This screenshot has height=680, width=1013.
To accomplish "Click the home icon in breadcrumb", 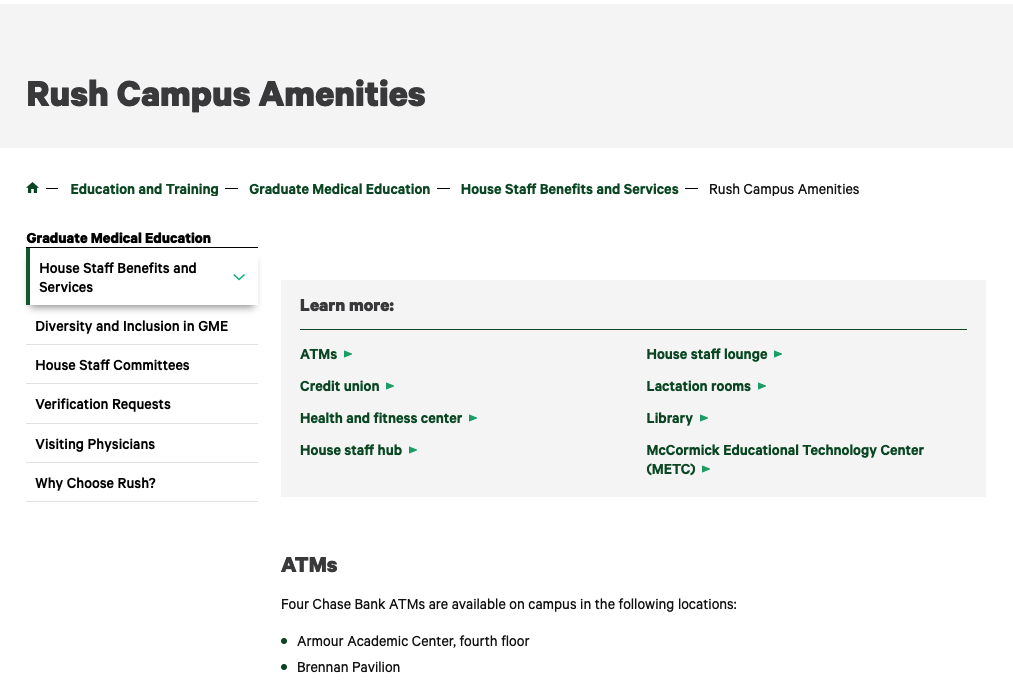I will coord(32,188).
